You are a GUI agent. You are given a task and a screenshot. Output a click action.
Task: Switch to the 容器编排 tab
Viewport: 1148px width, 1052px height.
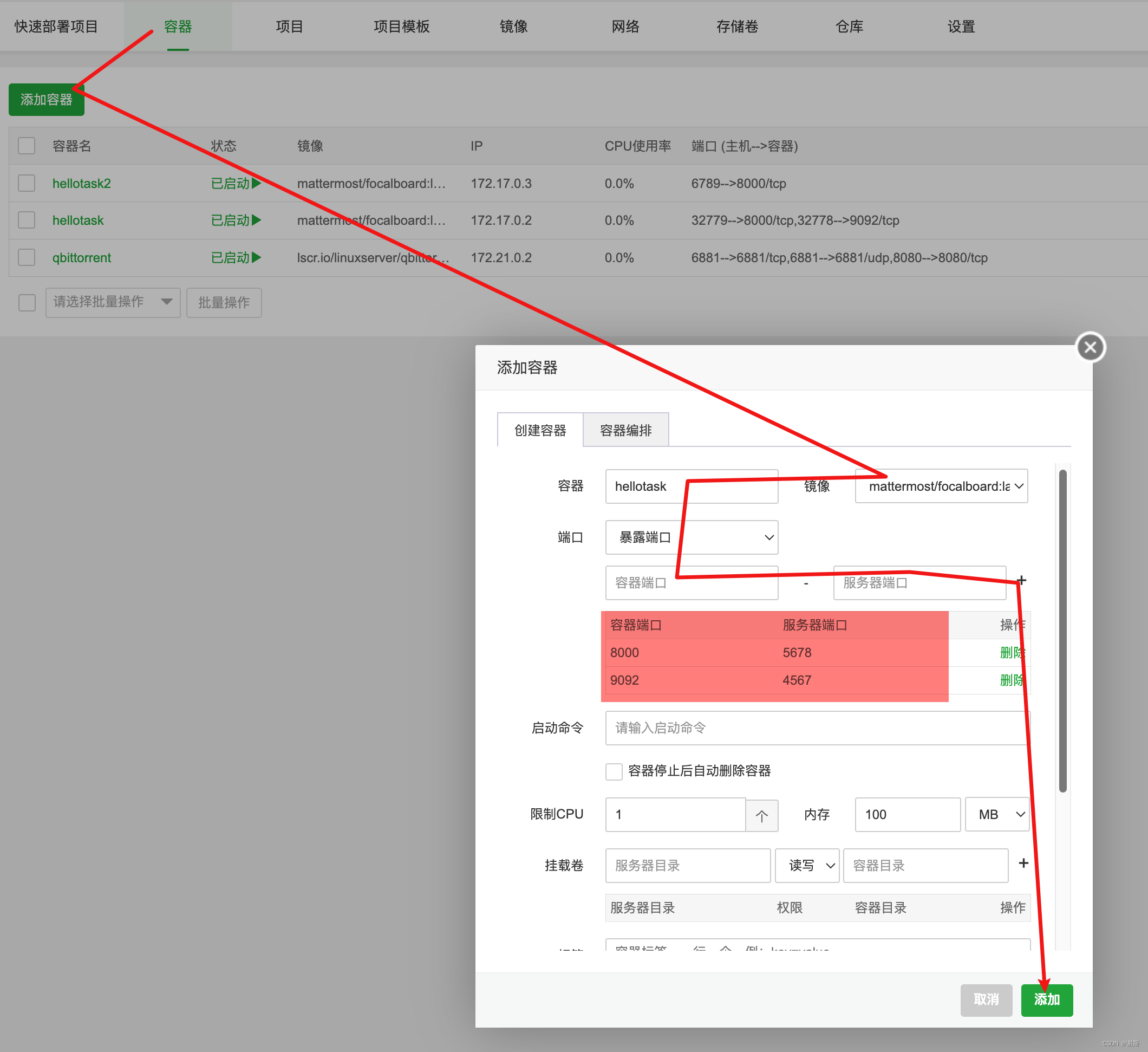point(625,430)
